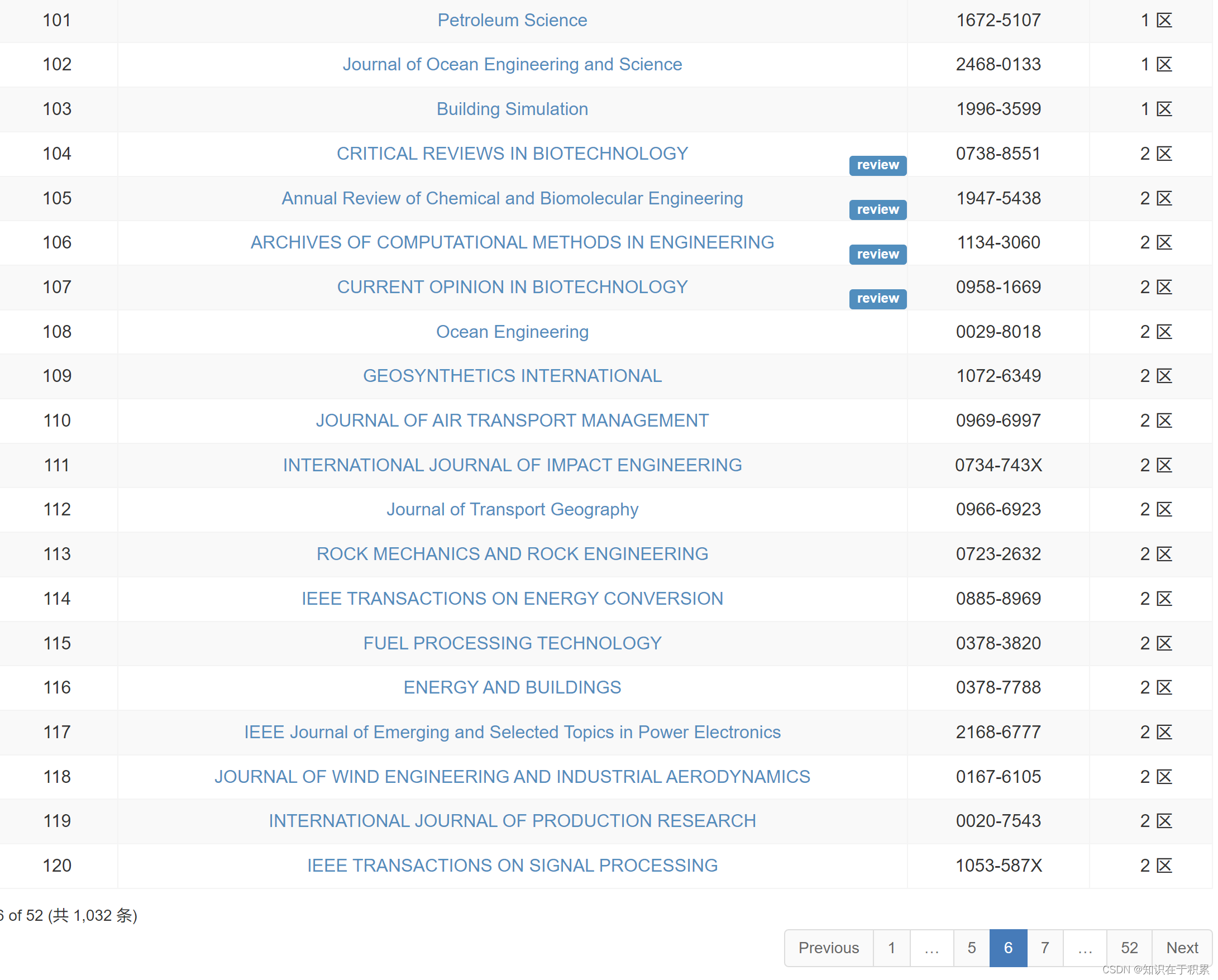Jump to page 1 in pagination
Screen dimensions: 1218x980
coord(891,948)
